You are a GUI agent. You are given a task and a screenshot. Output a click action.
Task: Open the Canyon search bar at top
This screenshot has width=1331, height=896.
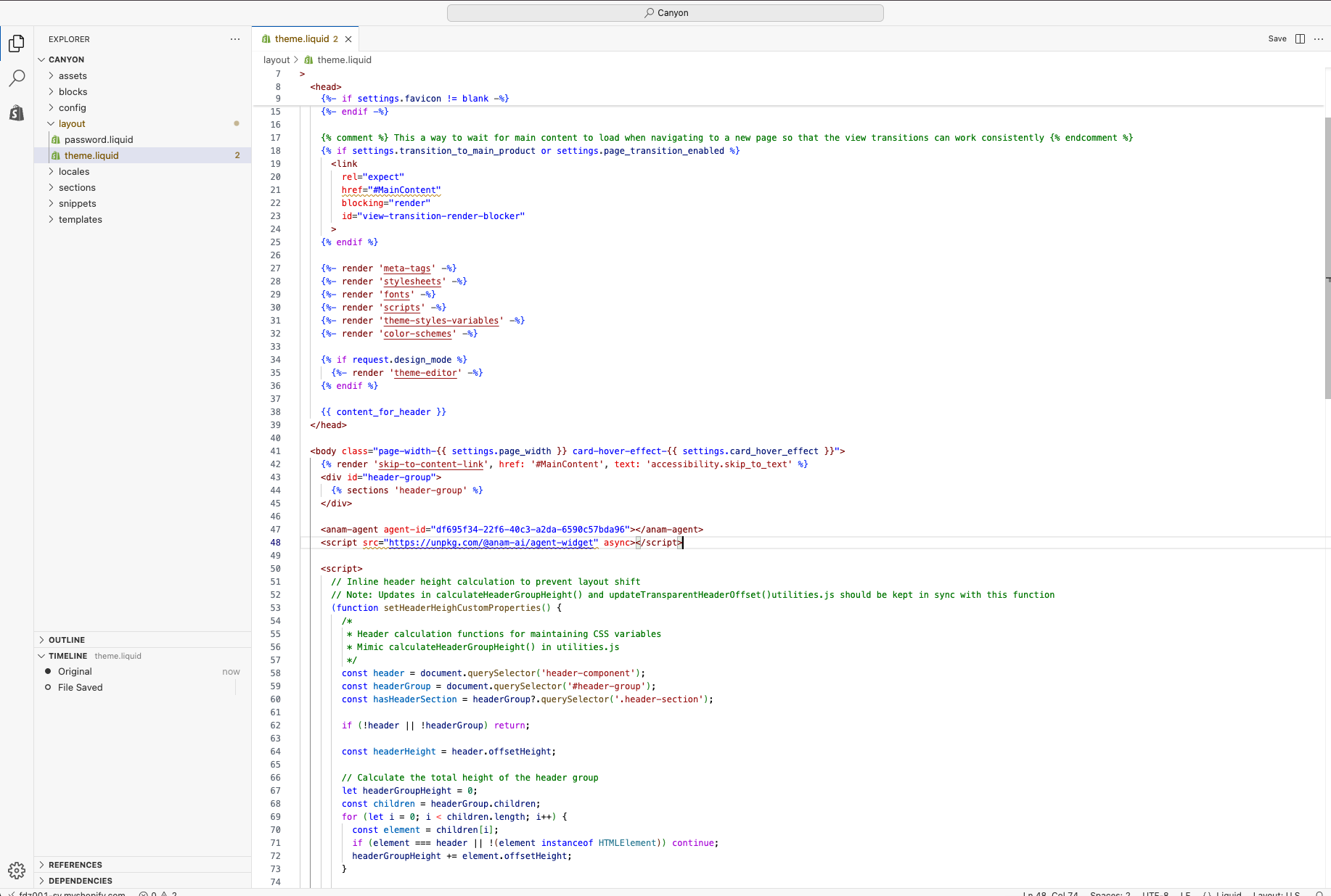click(665, 12)
